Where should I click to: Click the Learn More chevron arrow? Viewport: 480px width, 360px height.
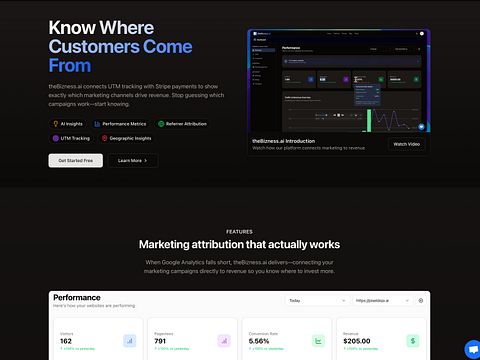point(146,161)
